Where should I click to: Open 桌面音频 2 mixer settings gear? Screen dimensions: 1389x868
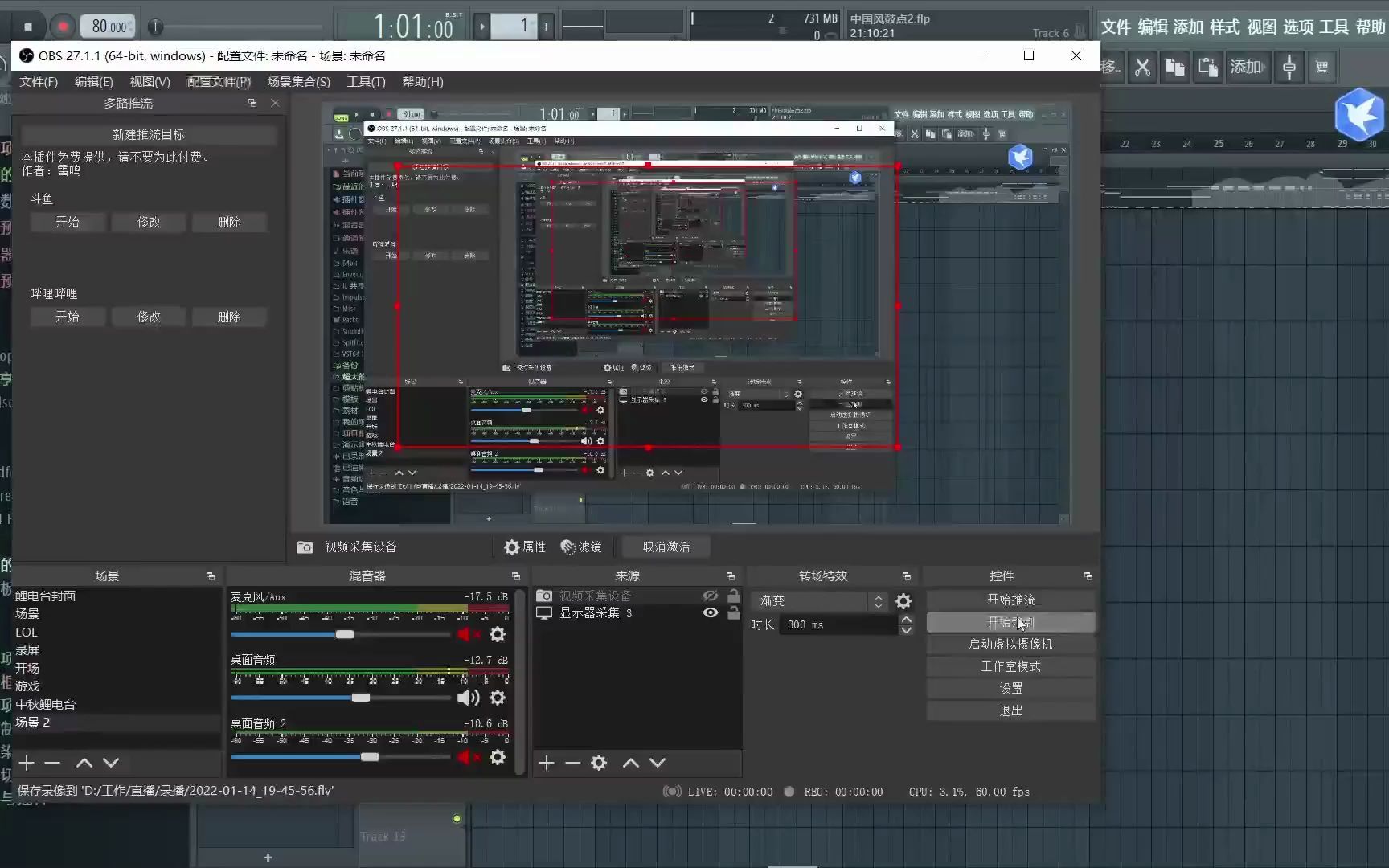(x=498, y=757)
